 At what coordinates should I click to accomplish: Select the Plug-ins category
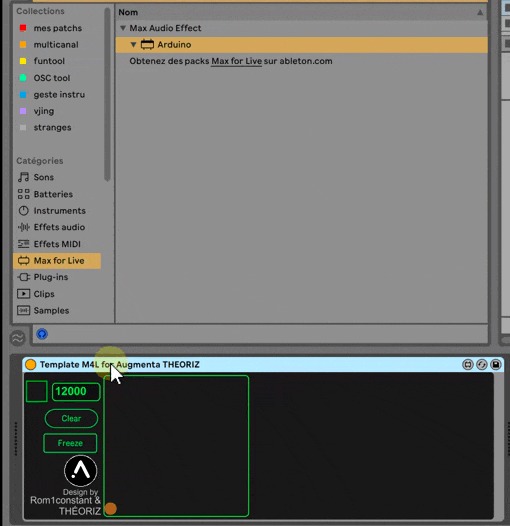pos(43,277)
